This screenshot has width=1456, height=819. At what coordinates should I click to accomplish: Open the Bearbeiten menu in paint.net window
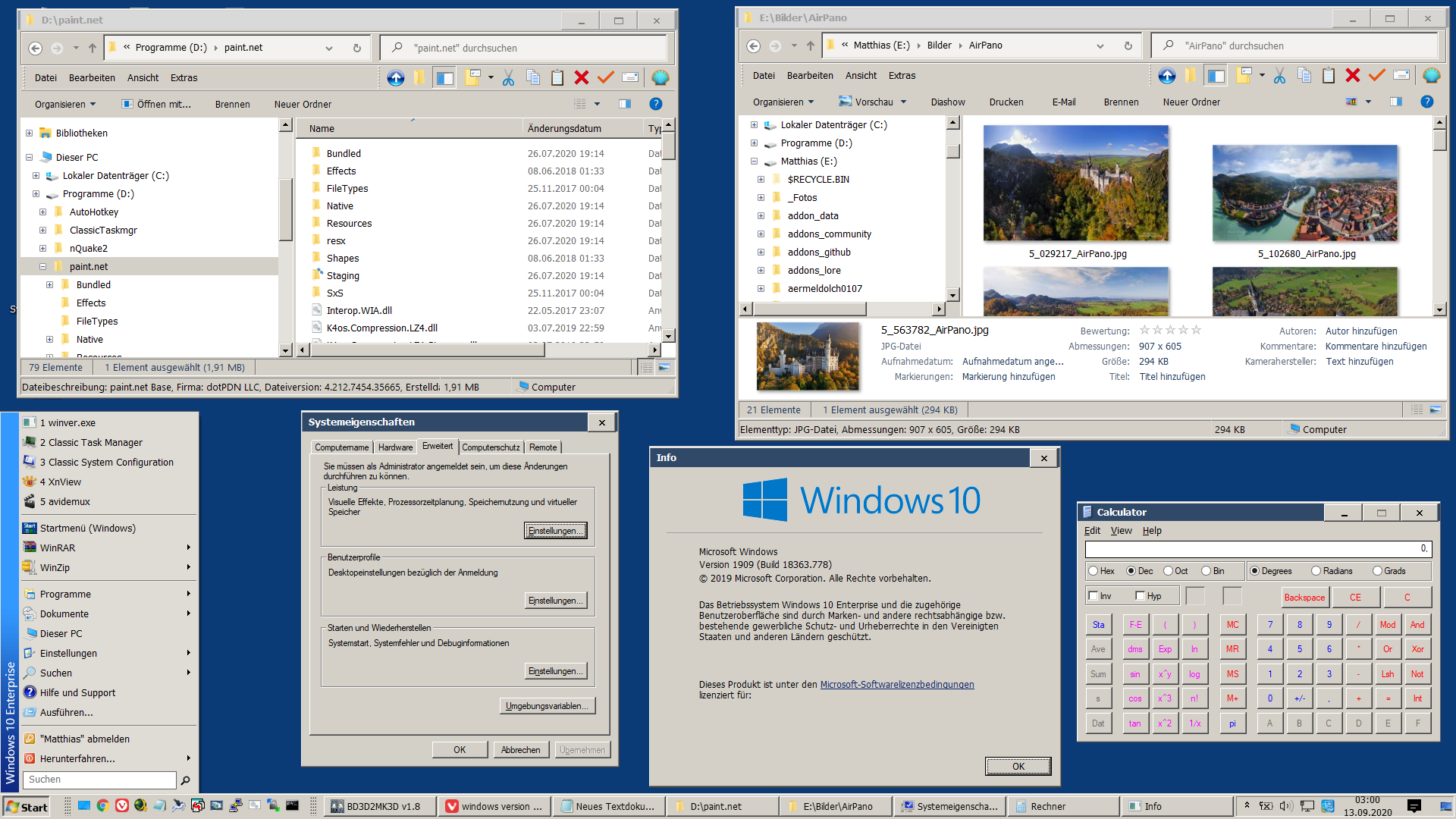92,77
